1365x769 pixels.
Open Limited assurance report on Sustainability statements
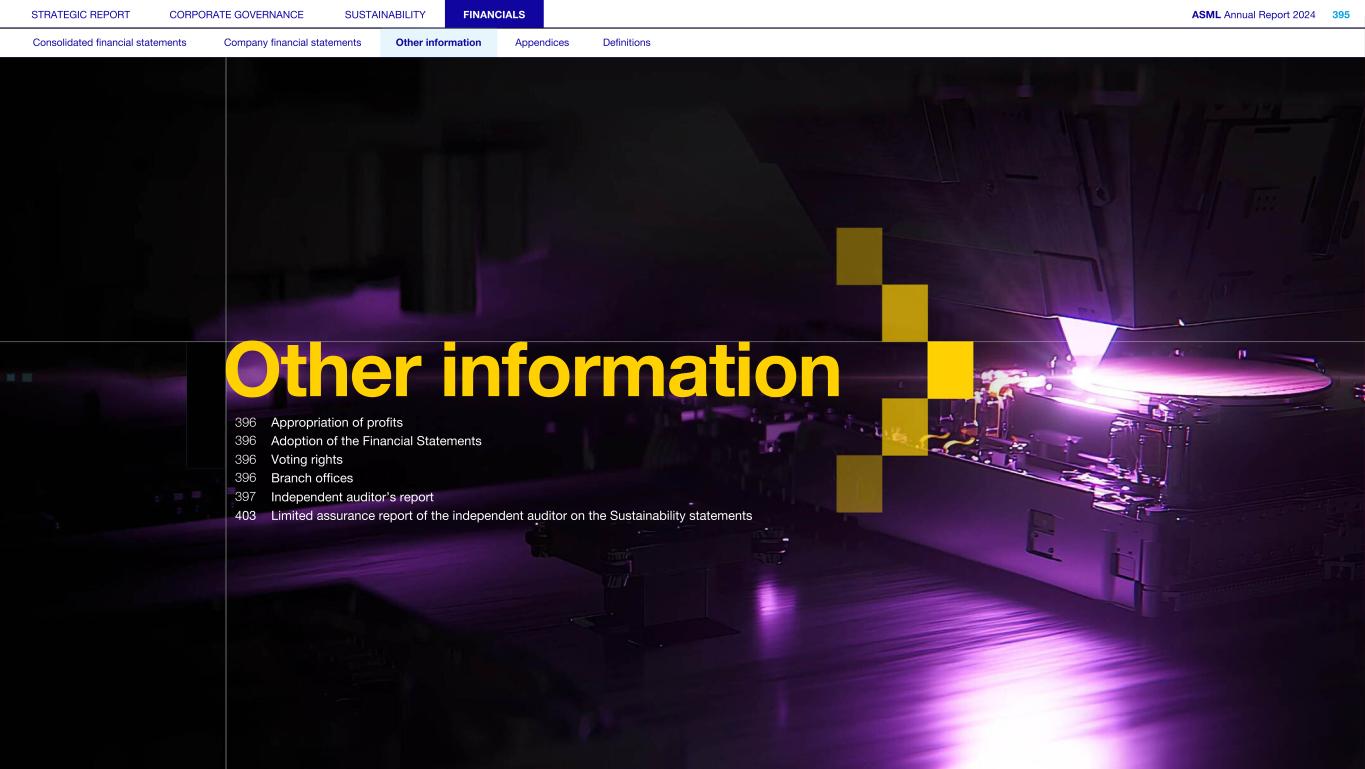[x=511, y=516]
